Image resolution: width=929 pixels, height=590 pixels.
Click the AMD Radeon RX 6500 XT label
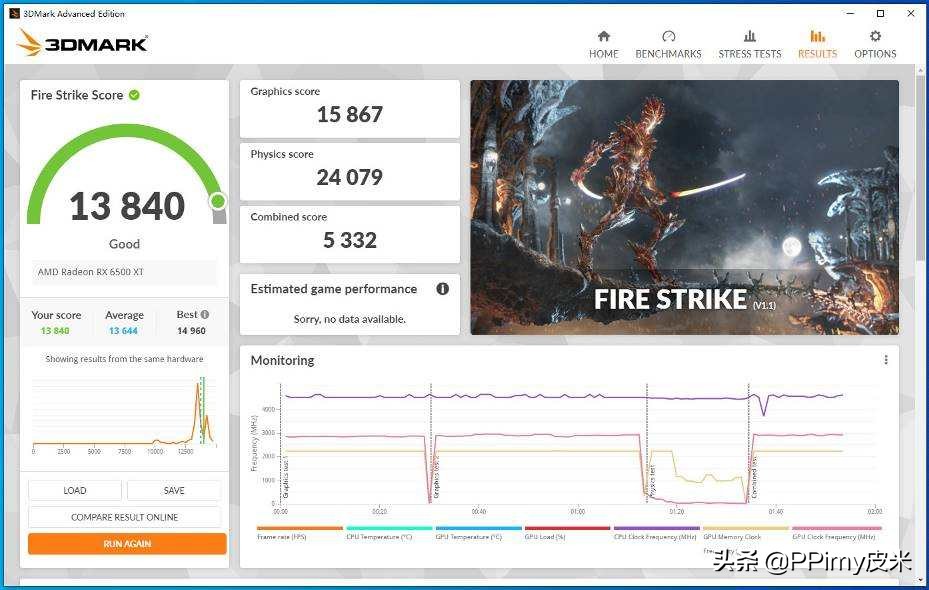pos(91,272)
